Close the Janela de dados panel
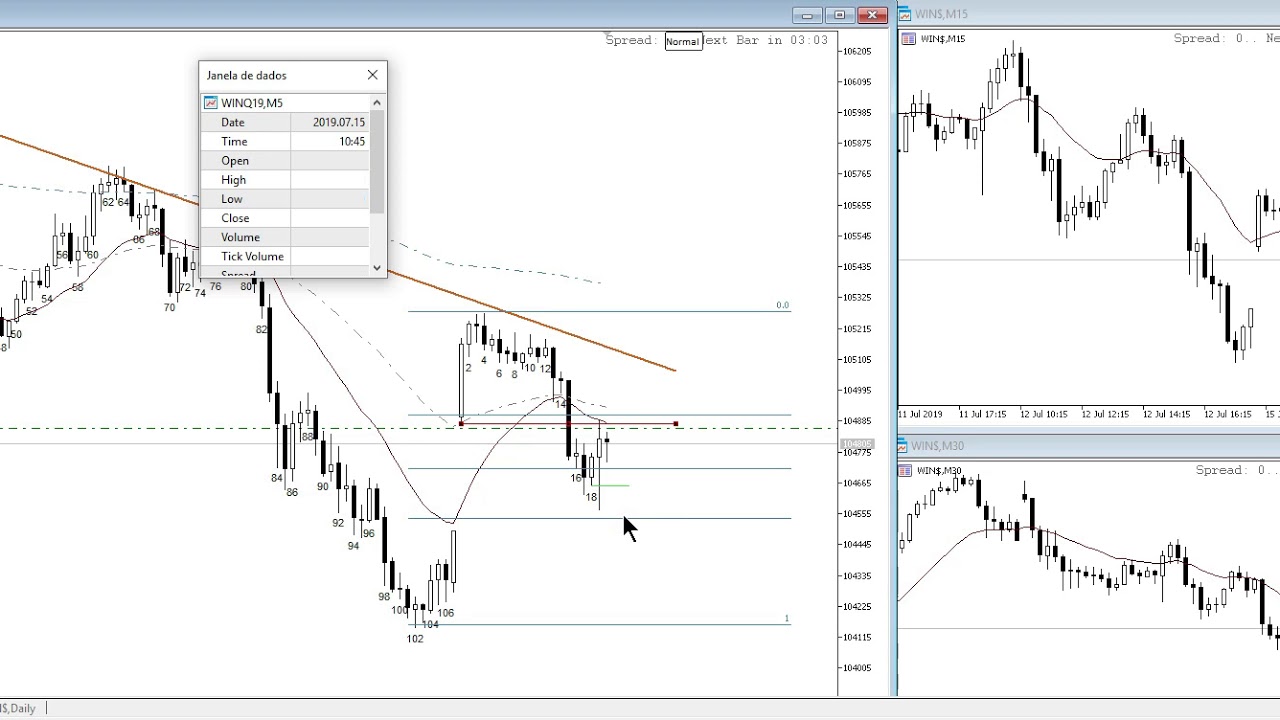1280x720 pixels. (373, 75)
